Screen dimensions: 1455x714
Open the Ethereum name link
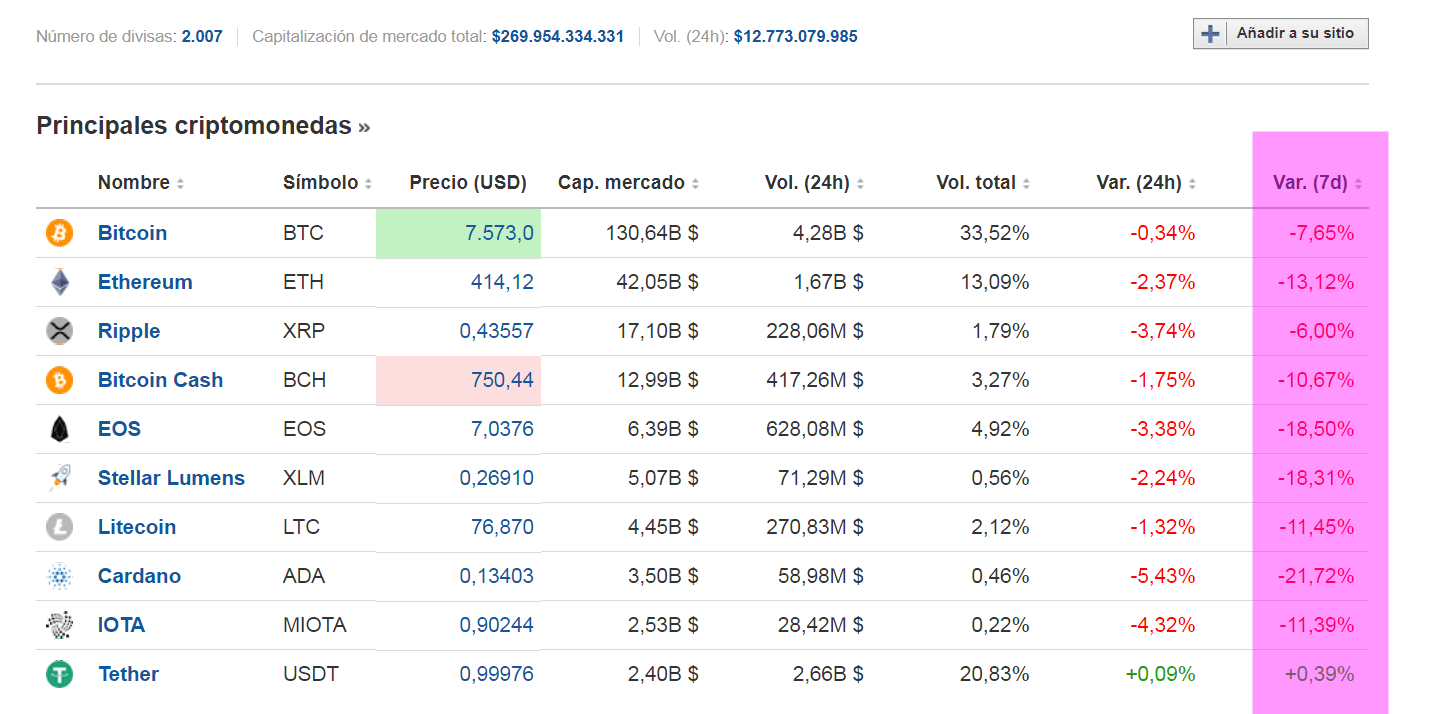tap(145, 282)
